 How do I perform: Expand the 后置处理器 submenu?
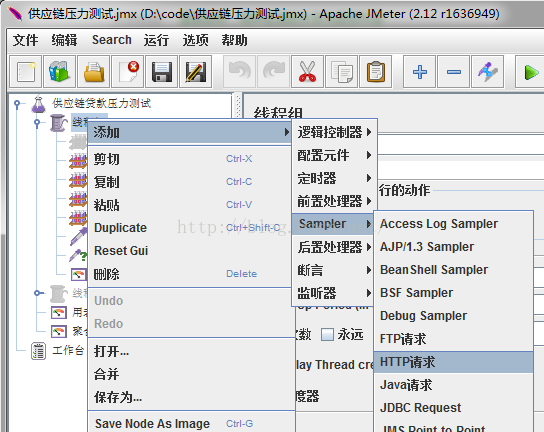point(333,247)
